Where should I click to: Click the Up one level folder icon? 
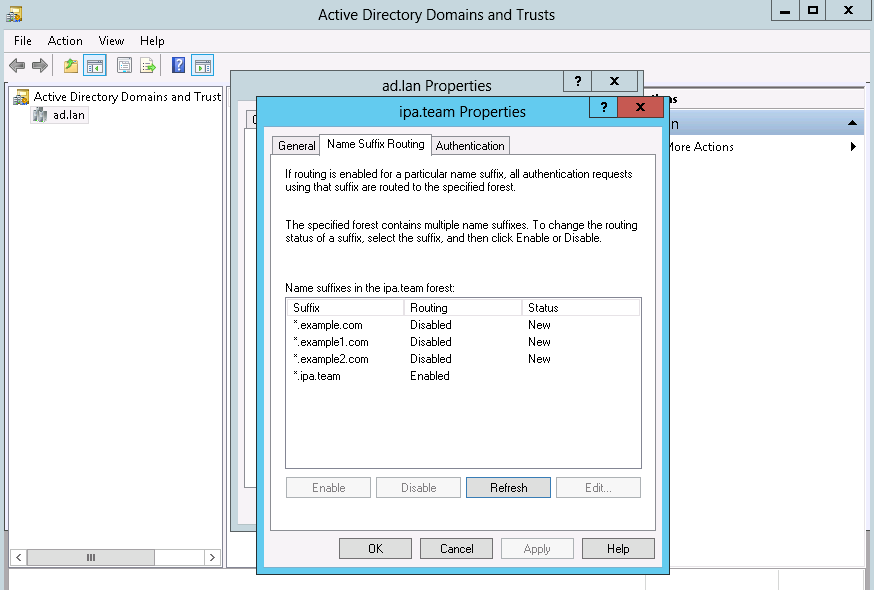point(71,66)
